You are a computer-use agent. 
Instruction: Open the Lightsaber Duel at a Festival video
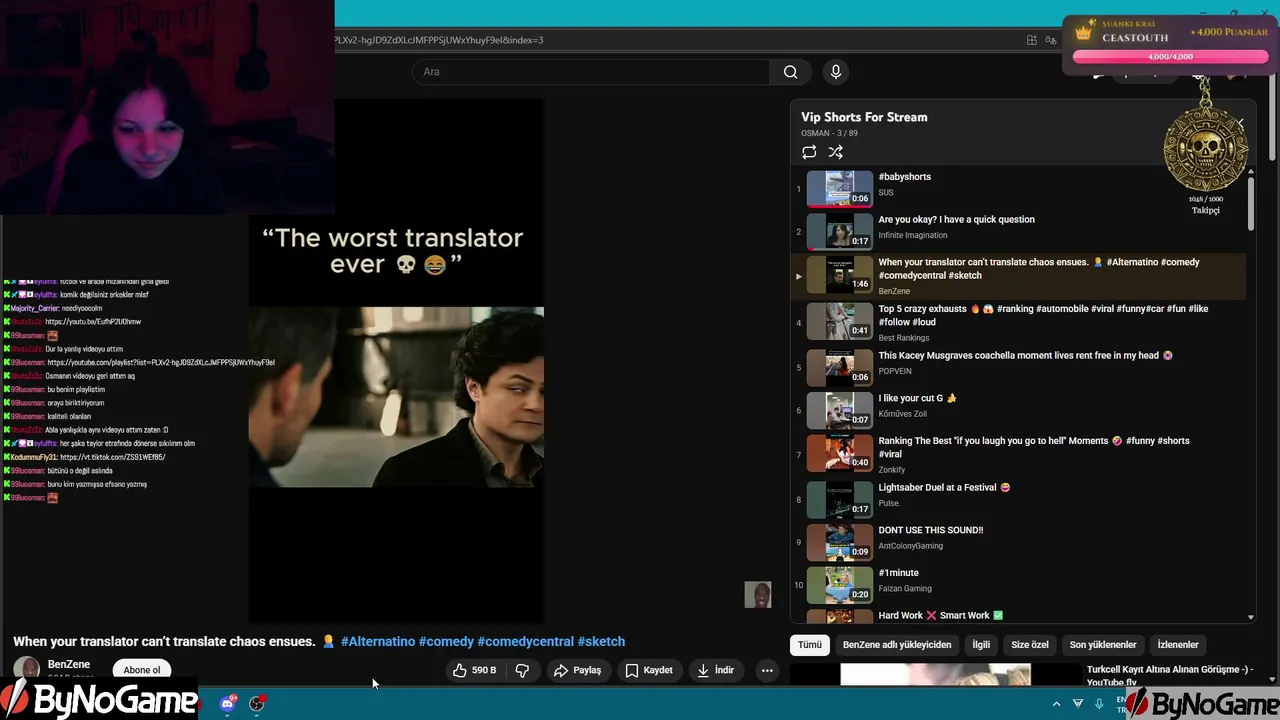coord(1020,499)
